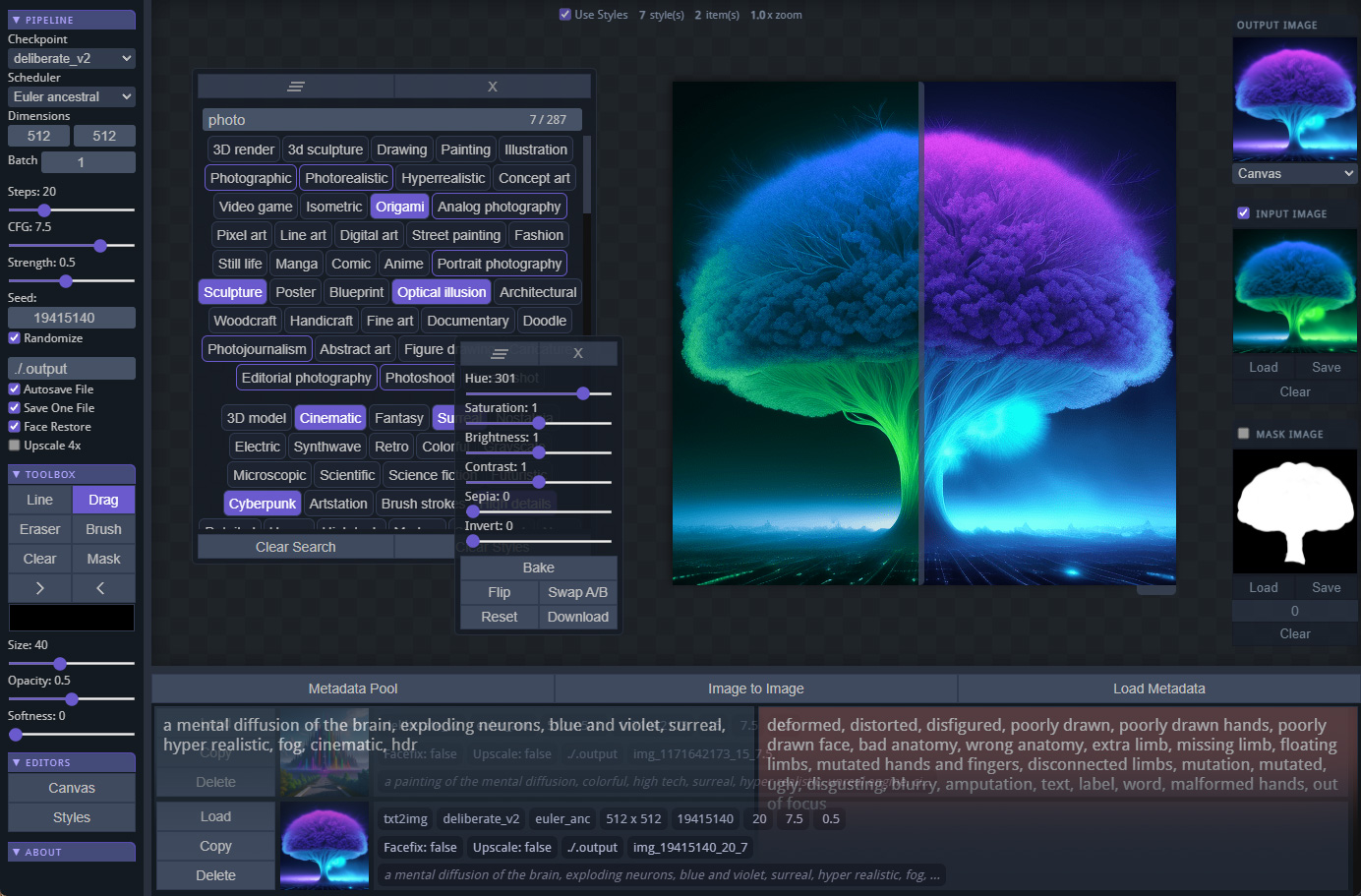Select the Drag tool

click(x=103, y=500)
